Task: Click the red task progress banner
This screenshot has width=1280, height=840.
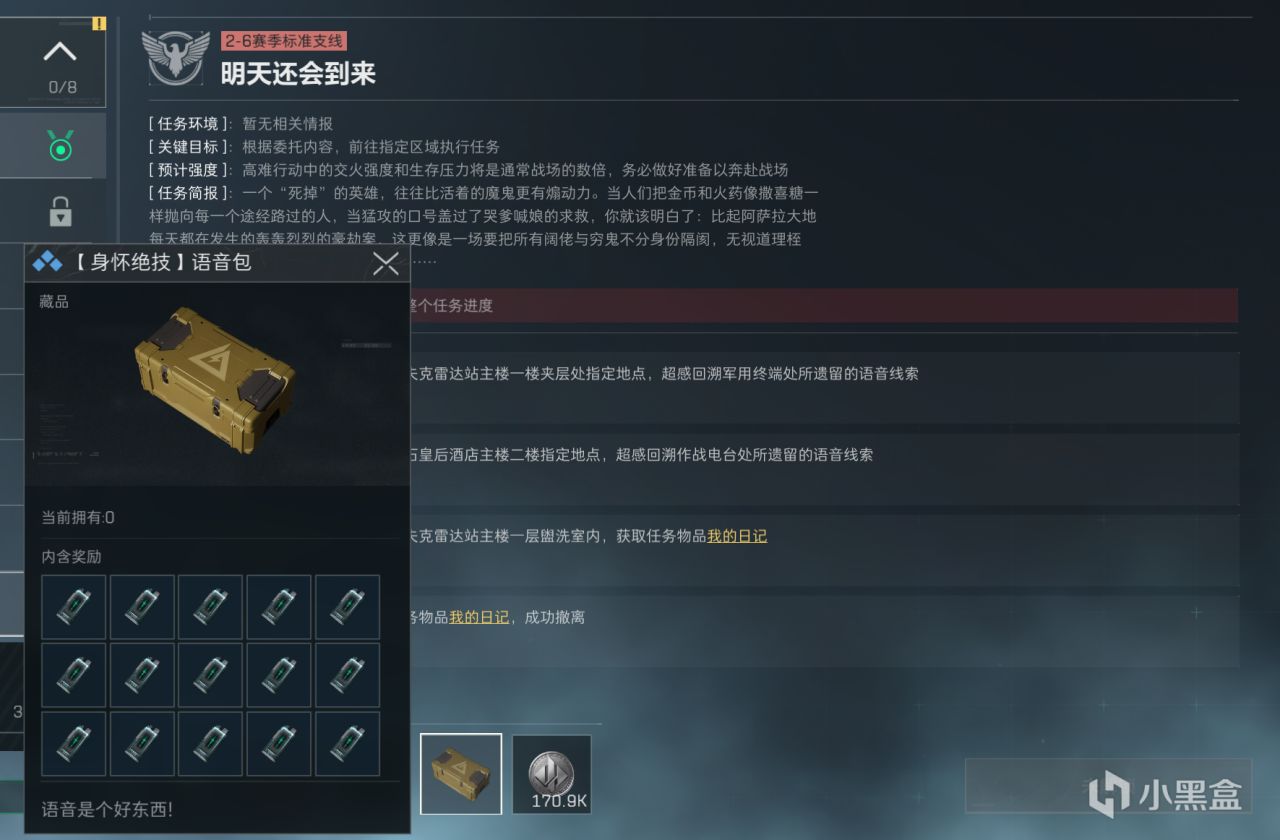Action: [823, 305]
